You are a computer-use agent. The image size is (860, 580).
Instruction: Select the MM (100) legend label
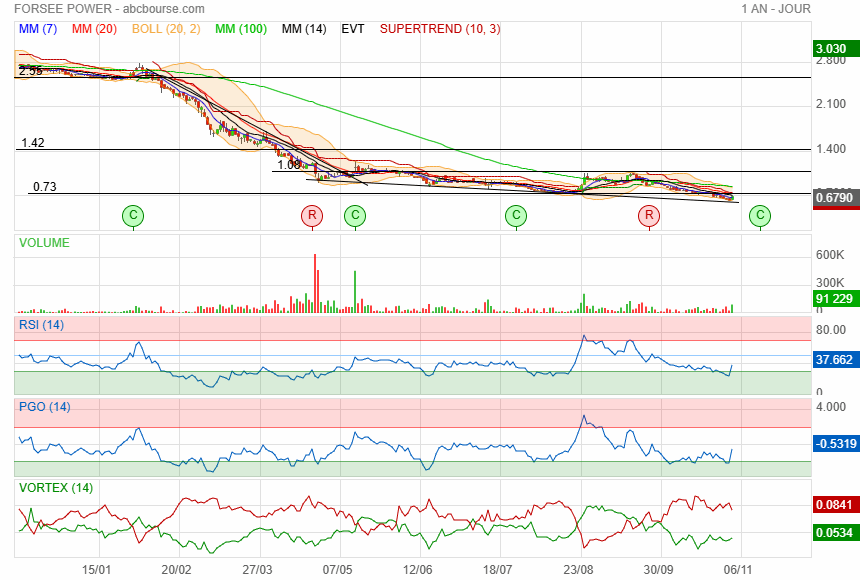(x=241, y=29)
